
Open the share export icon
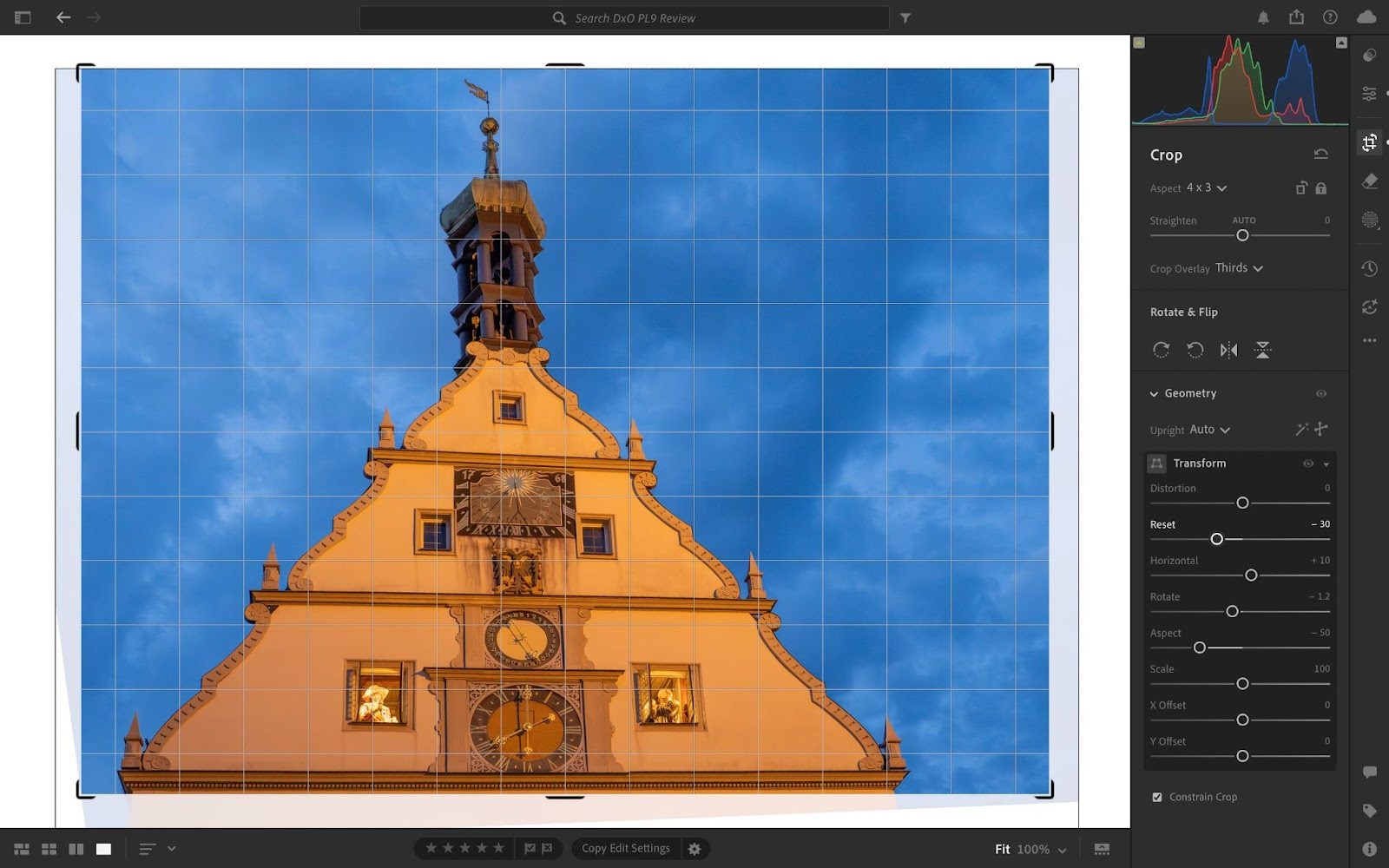(1296, 17)
